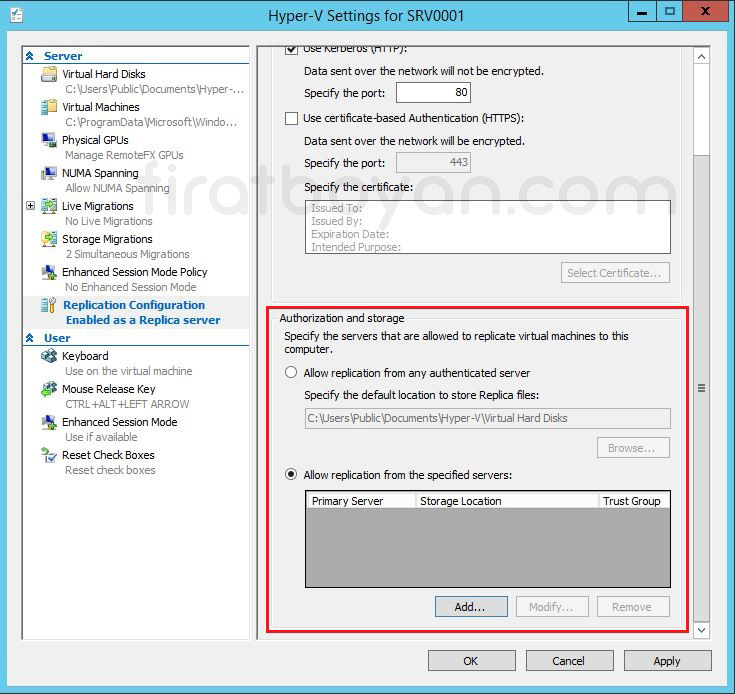Click '2 Simultaneous Migrations' text
This screenshot has height=694, width=735.
[128, 254]
